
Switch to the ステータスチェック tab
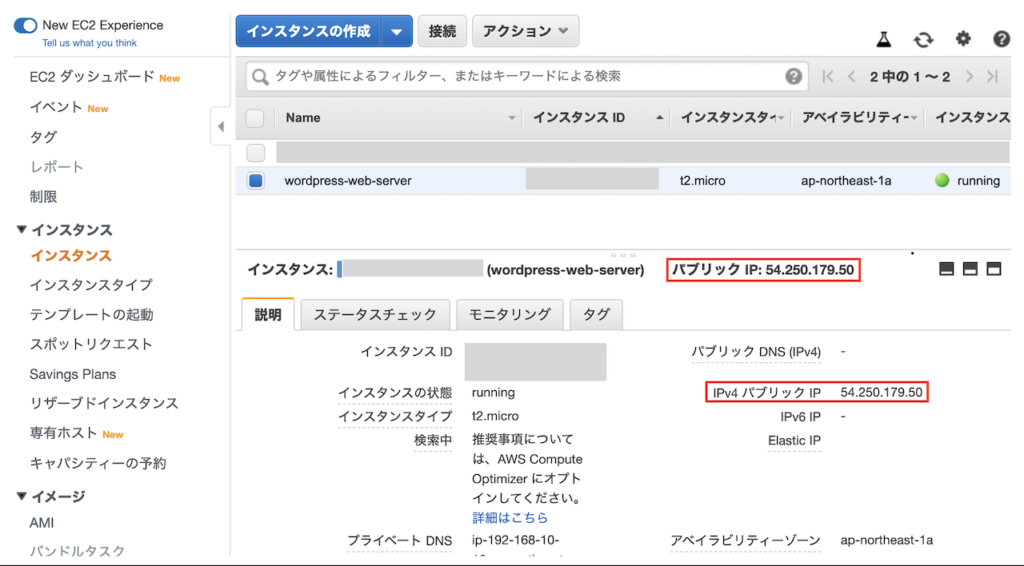pyautogui.click(x=375, y=314)
